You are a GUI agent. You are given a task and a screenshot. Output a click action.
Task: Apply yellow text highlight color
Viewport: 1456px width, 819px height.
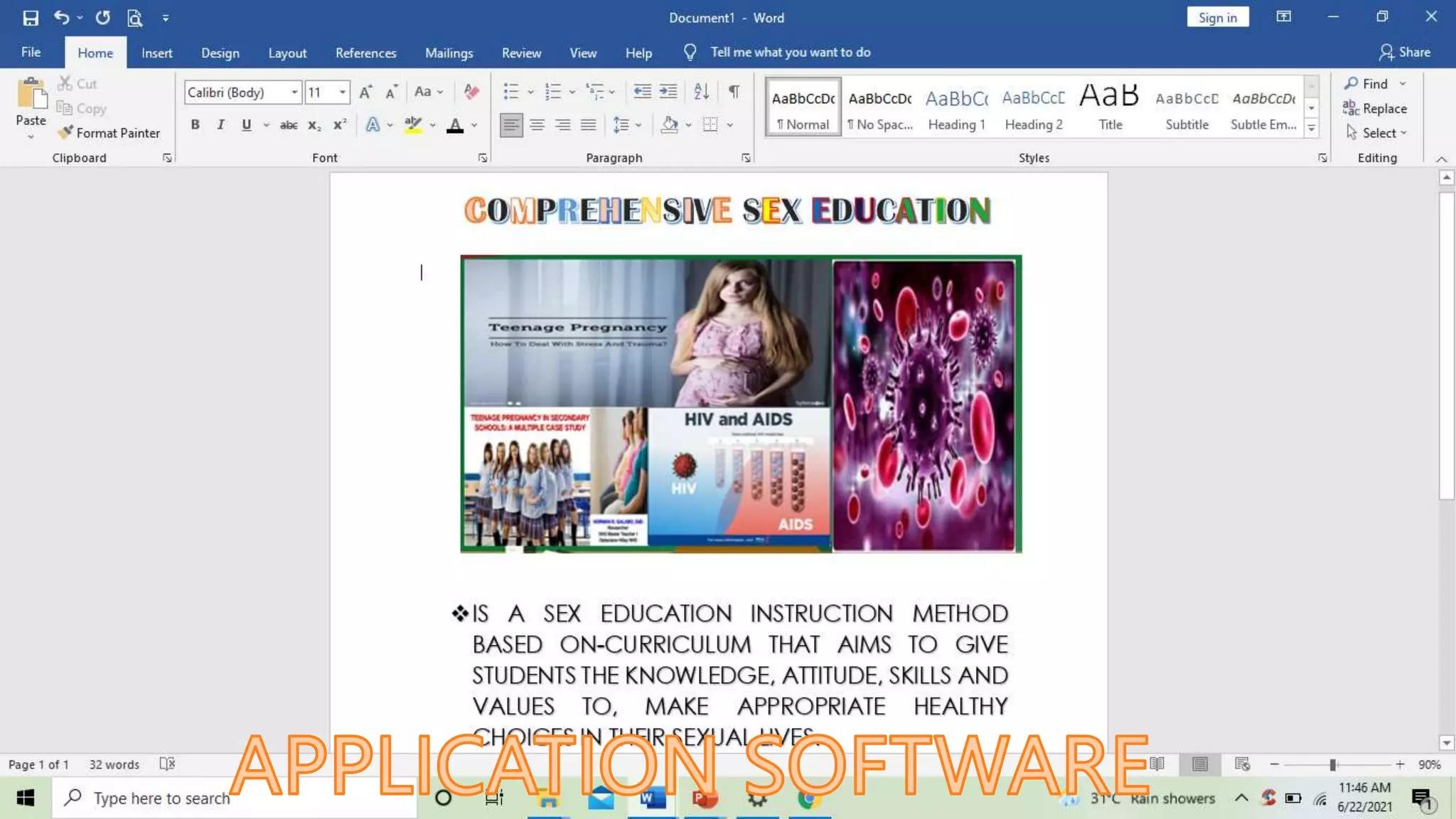click(413, 125)
